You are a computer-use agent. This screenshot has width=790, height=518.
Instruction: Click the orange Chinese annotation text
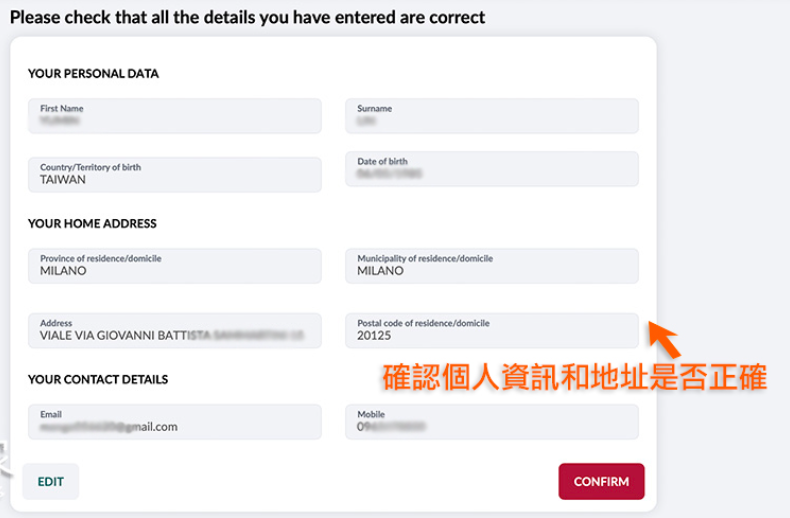[575, 377]
